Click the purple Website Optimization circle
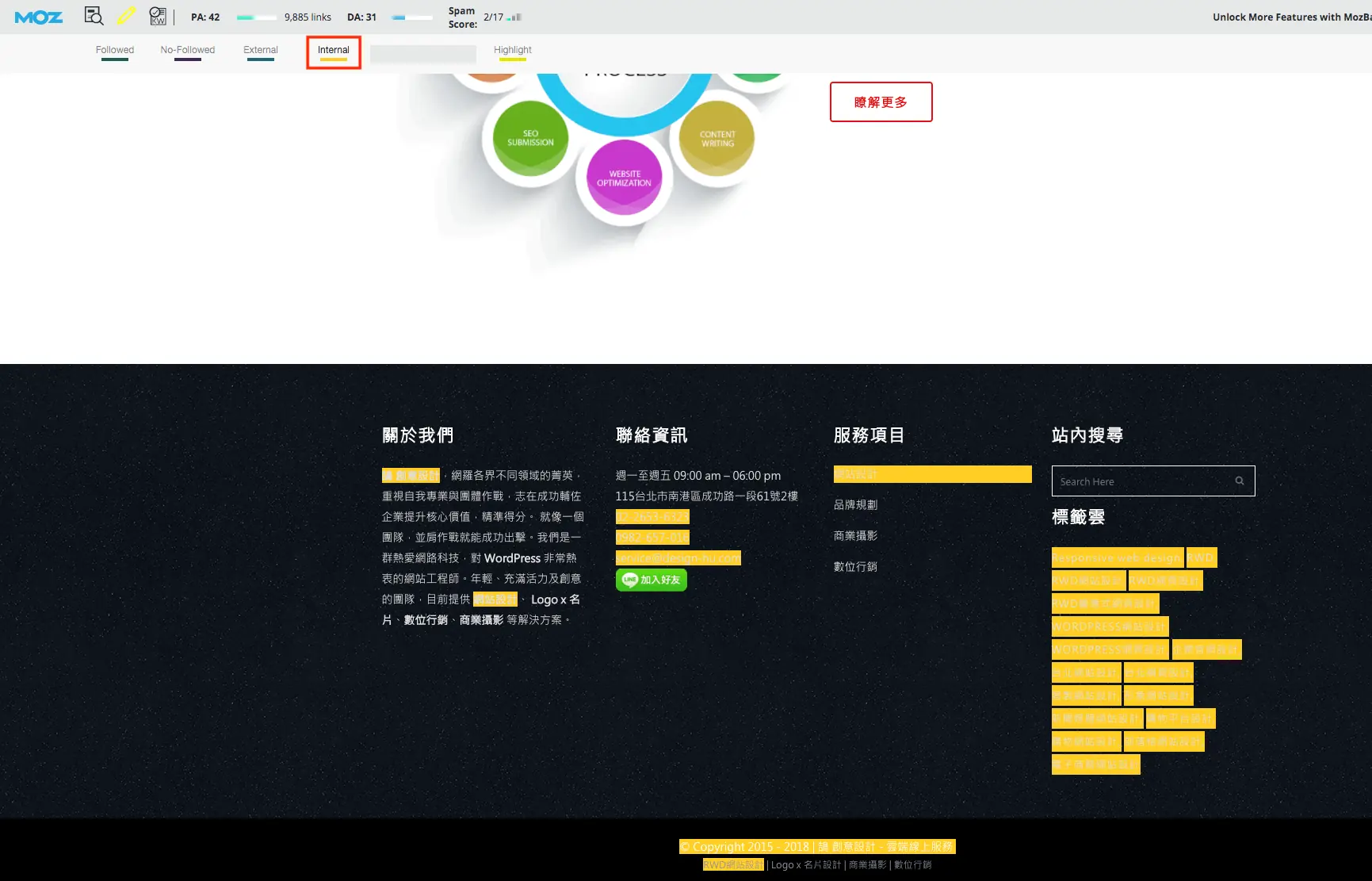The width and height of the screenshot is (1372, 881). (x=625, y=178)
